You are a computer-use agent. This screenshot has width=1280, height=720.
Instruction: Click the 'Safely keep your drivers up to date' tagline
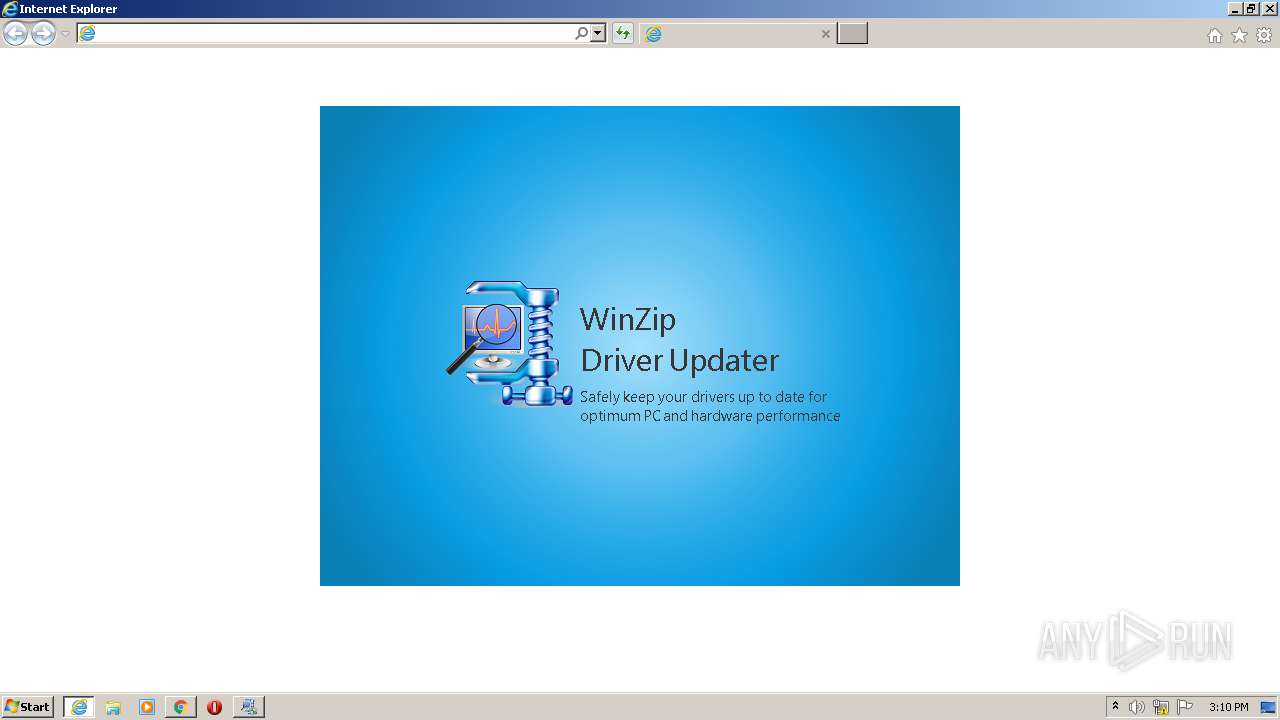pyautogui.click(x=710, y=406)
